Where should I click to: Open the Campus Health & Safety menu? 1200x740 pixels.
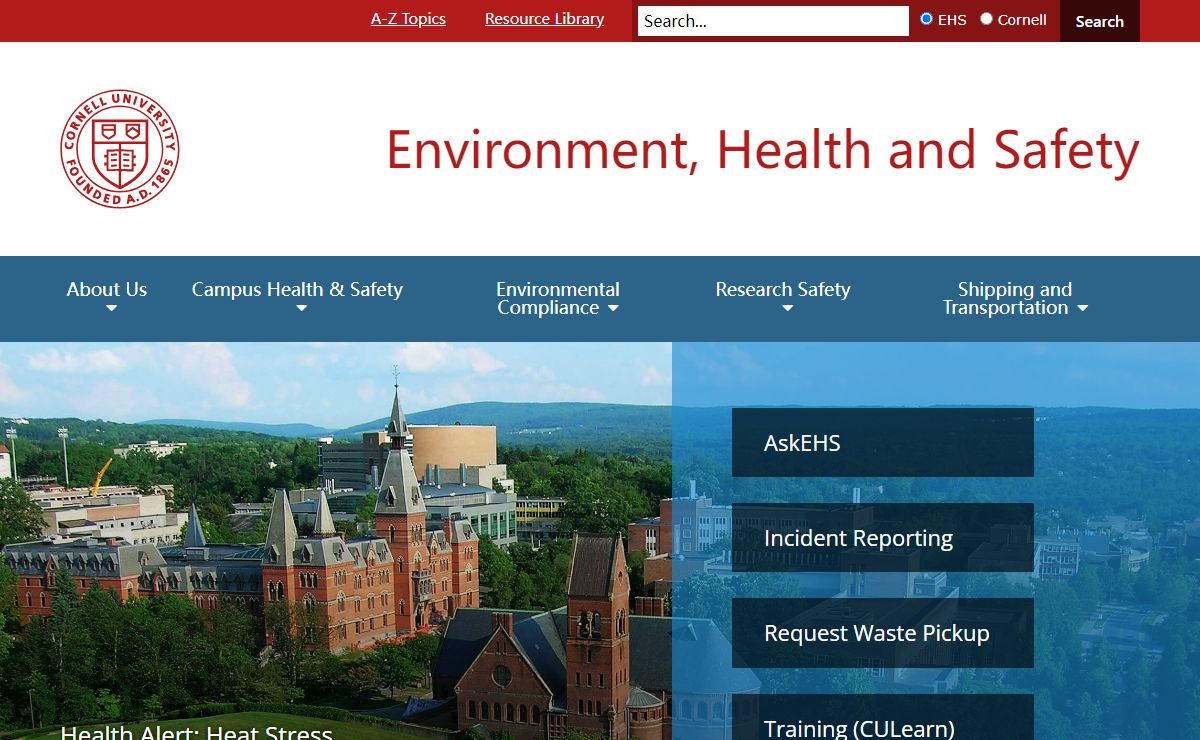pyautogui.click(x=297, y=290)
